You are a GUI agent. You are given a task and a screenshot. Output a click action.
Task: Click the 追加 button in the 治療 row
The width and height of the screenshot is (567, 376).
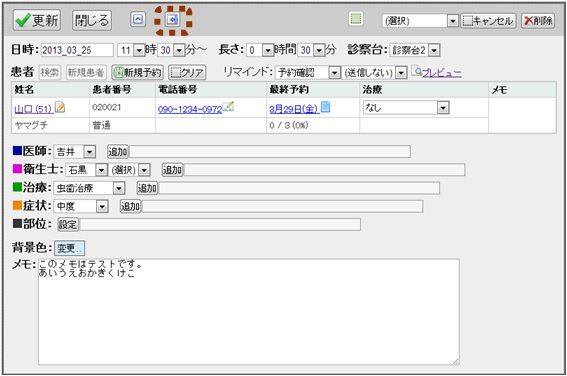tap(147, 188)
